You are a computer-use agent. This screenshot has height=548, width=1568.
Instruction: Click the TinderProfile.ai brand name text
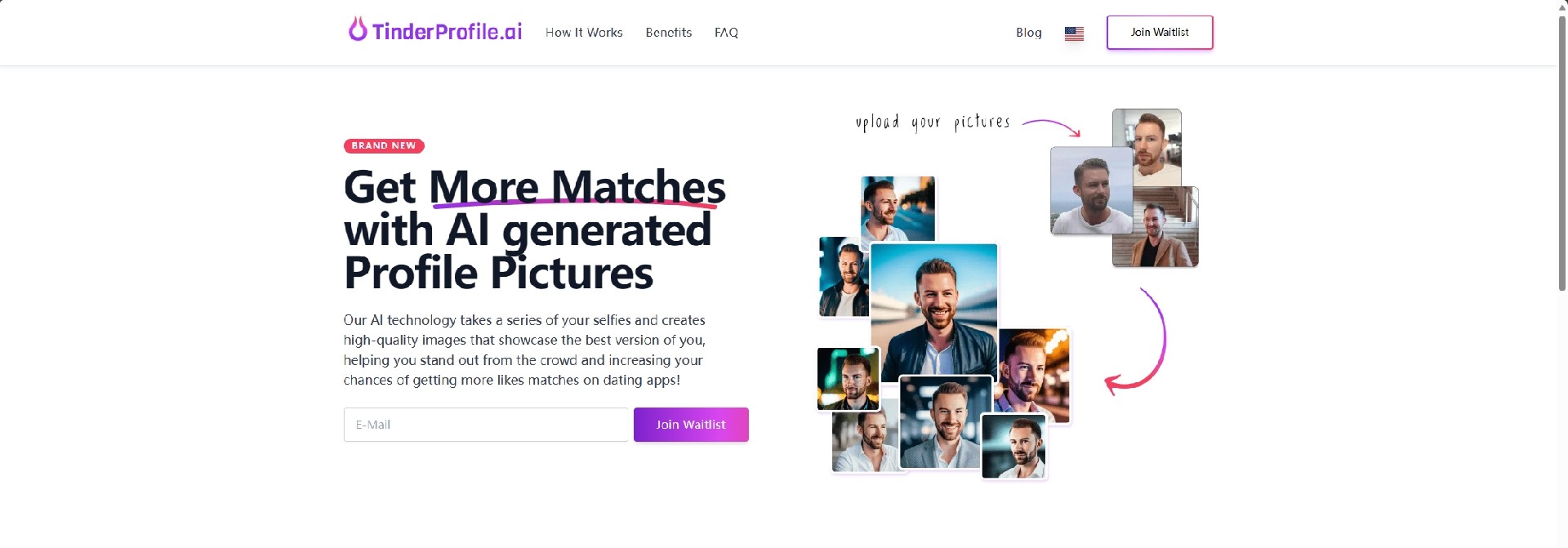447,31
